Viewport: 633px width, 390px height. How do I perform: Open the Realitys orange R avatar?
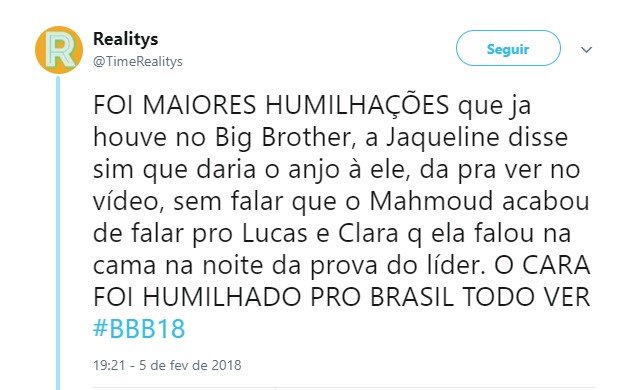click(x=59, y=50)
